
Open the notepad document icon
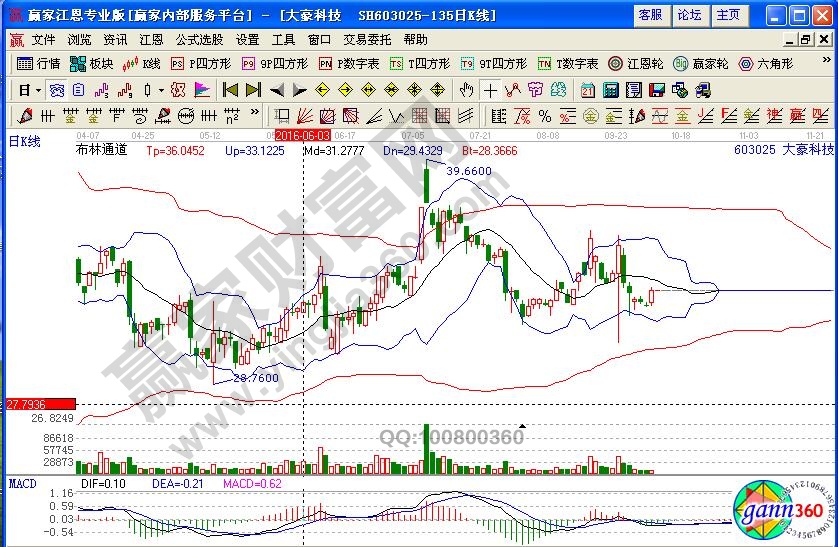pos(634,90)
